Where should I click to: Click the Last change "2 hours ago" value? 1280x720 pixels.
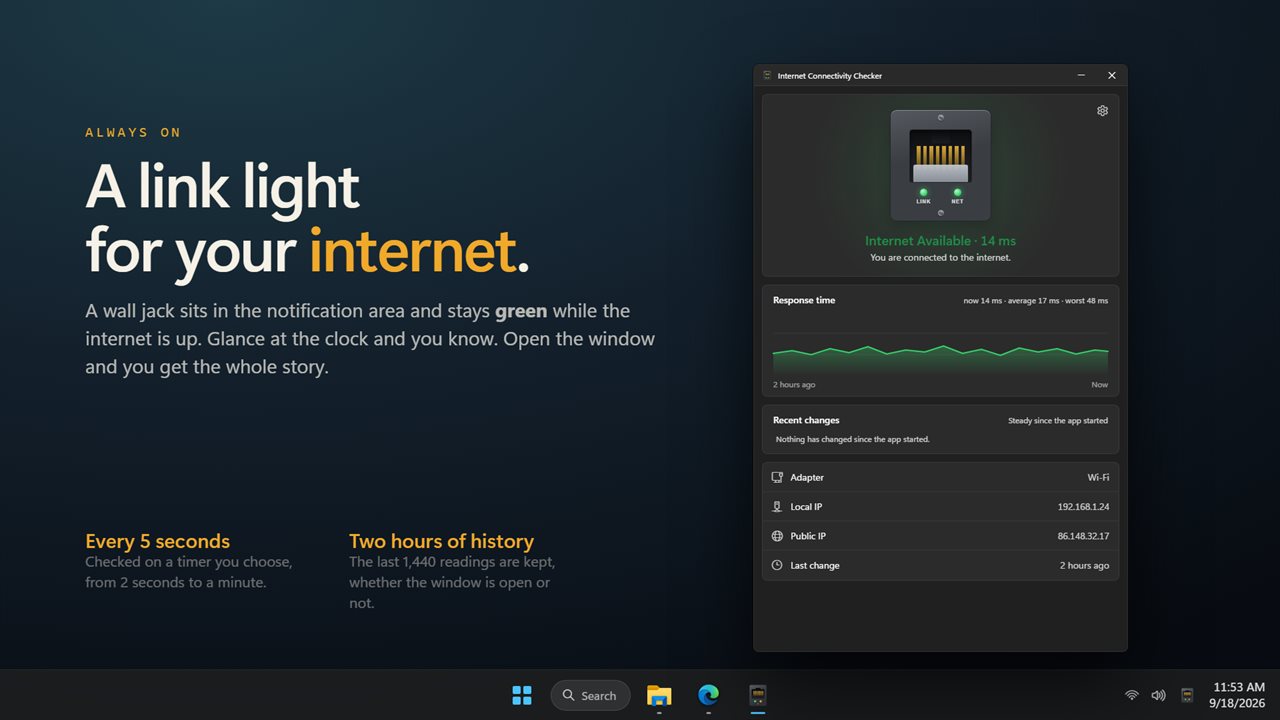click(1084, 566)
